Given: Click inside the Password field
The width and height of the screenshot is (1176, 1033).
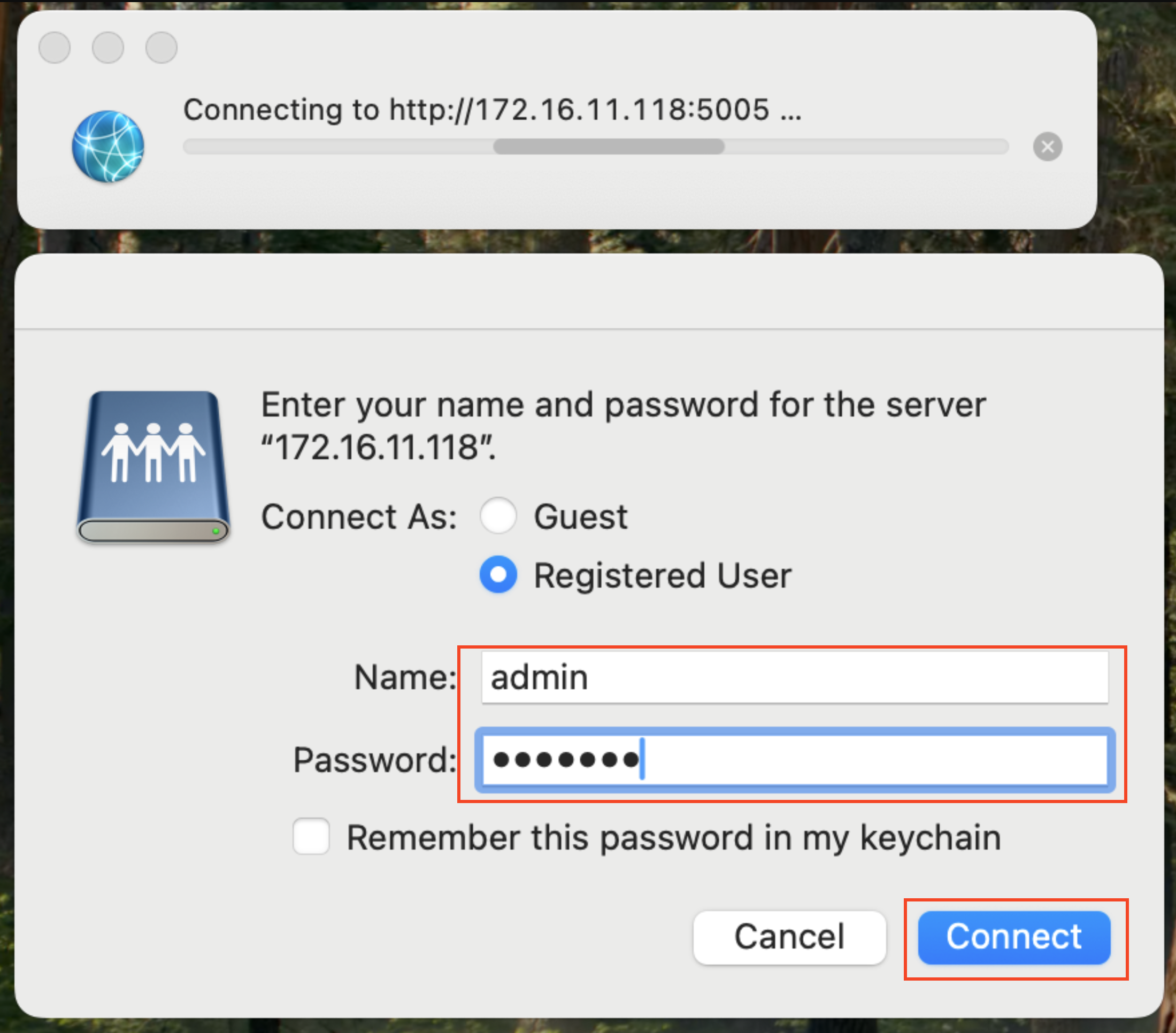Looking at the screenshot, I should point(863,759).
